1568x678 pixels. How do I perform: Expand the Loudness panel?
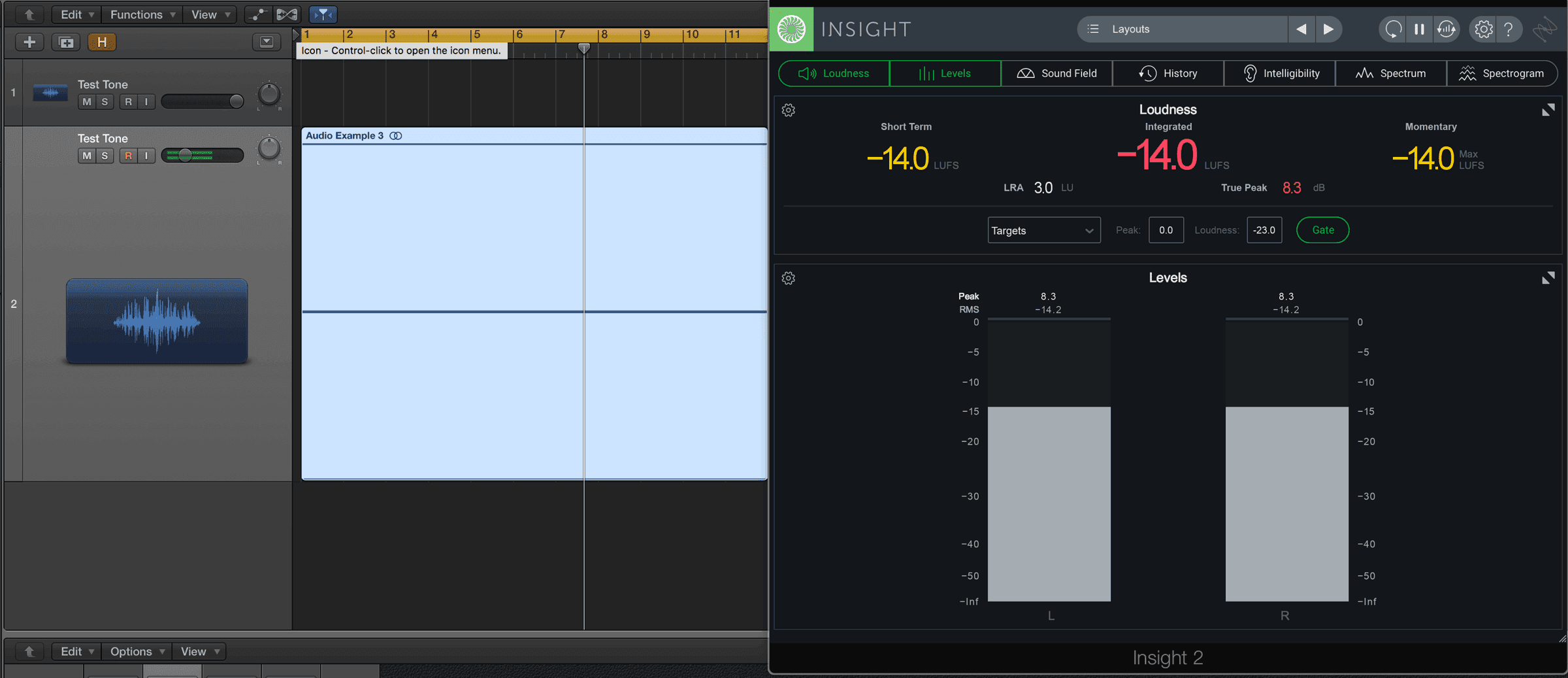click(1548, 110)
